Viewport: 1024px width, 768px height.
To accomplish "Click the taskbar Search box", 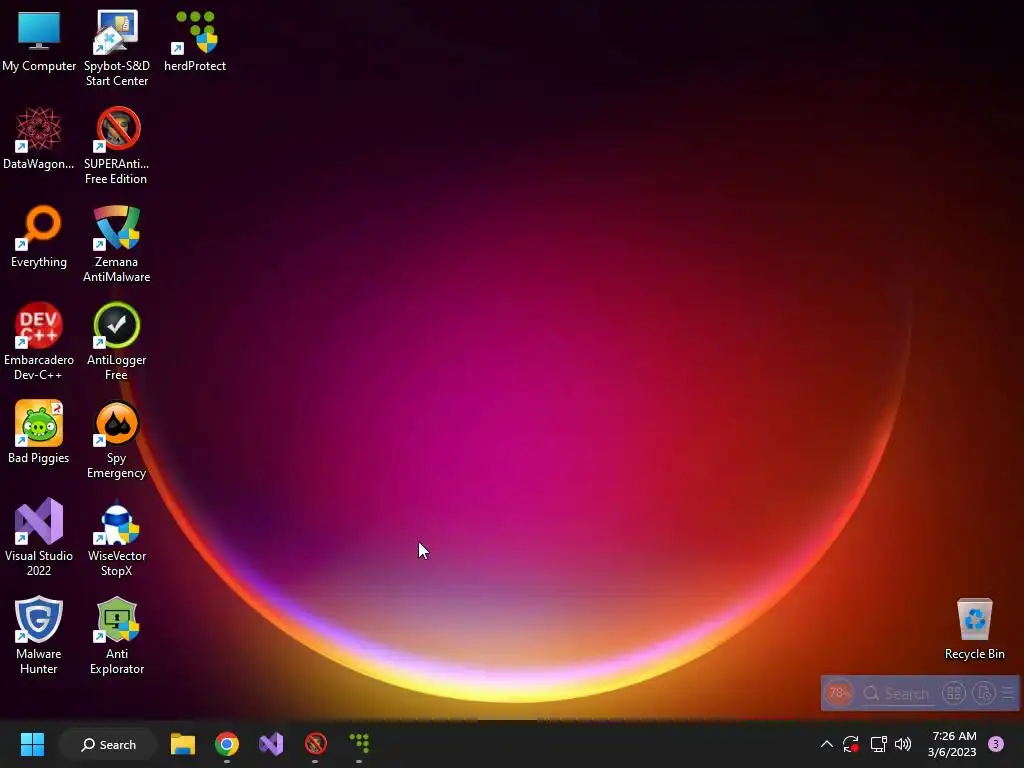I will [108, 744].
